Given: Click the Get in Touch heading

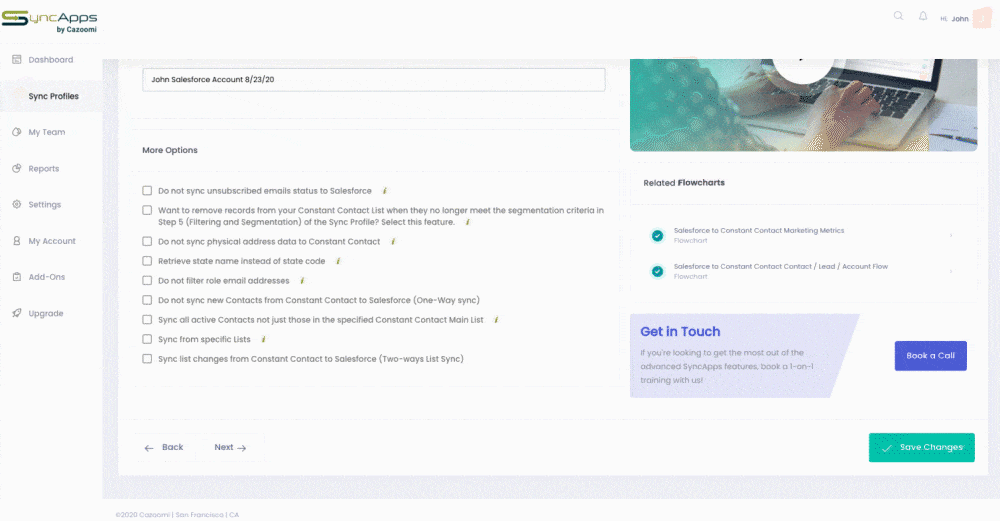Looking at the screenshot, I should click(680, 332).
